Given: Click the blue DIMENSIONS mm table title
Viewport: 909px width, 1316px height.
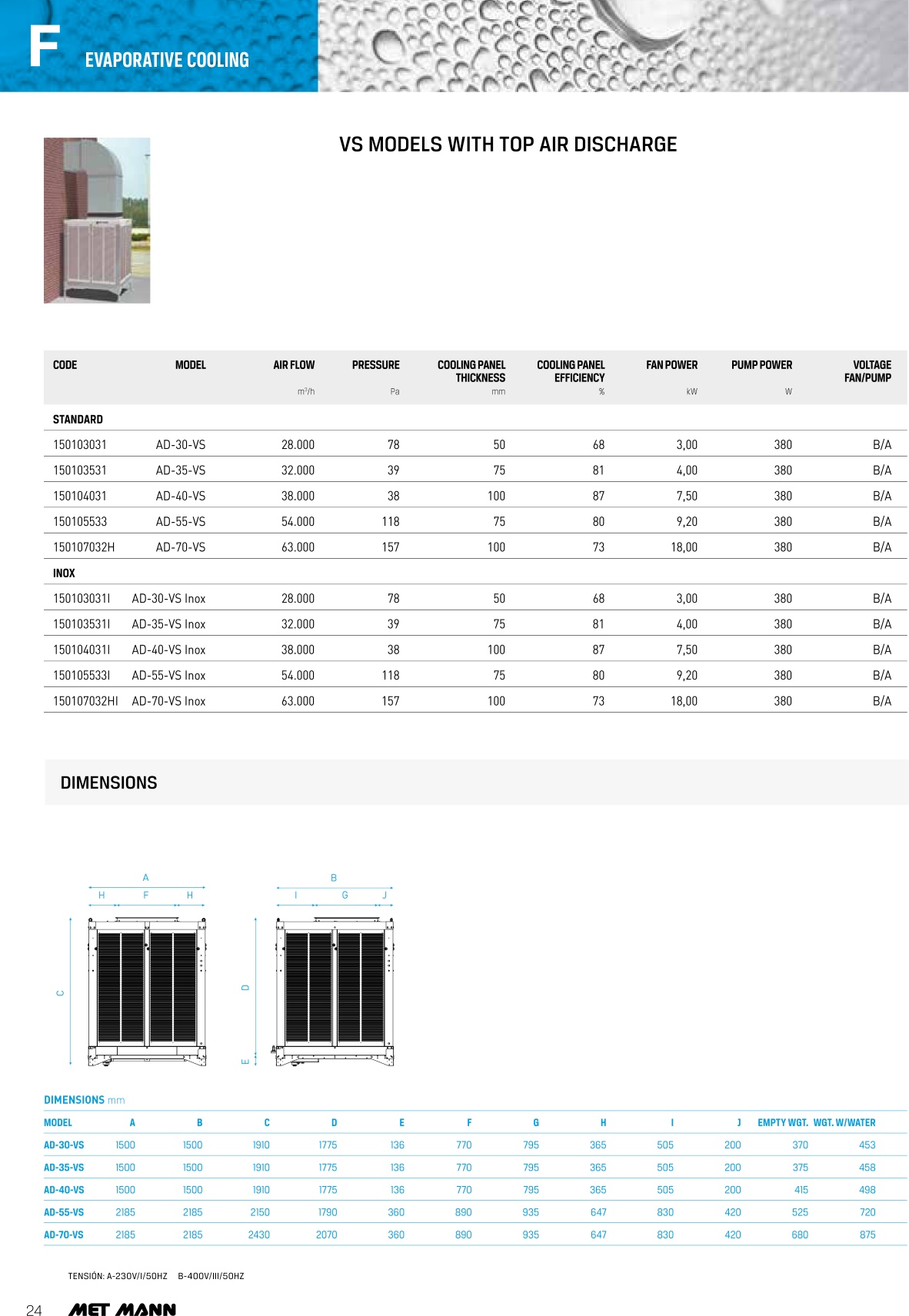Looking at the screenshot, I should [x=84, y=1100].
